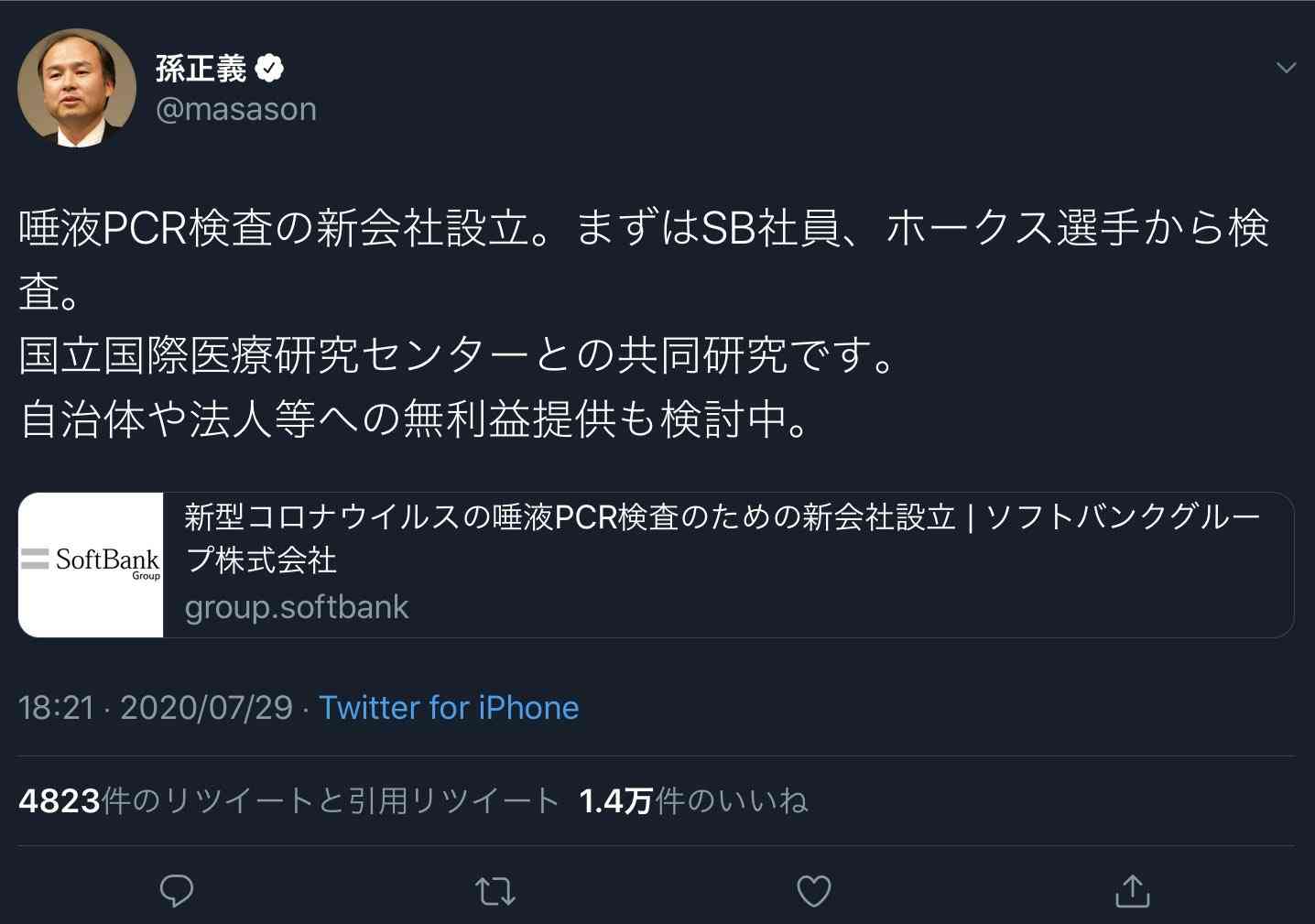This screenshot has width=1315, height=924.
Task: Click the 孫正義 display name
Action: click(201, 68)
